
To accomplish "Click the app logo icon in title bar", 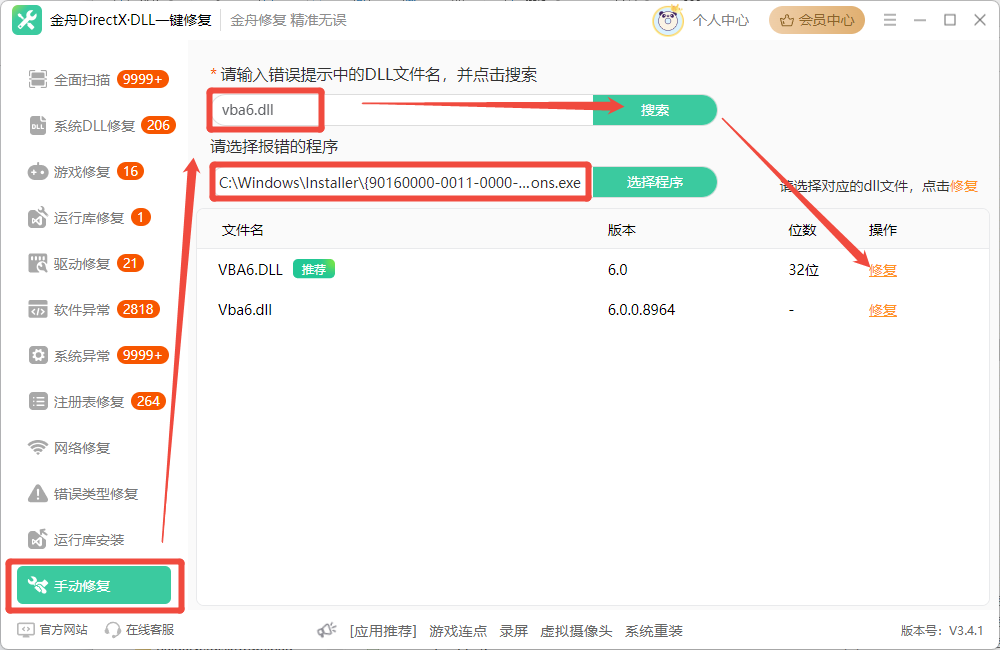I will point(27,20).
